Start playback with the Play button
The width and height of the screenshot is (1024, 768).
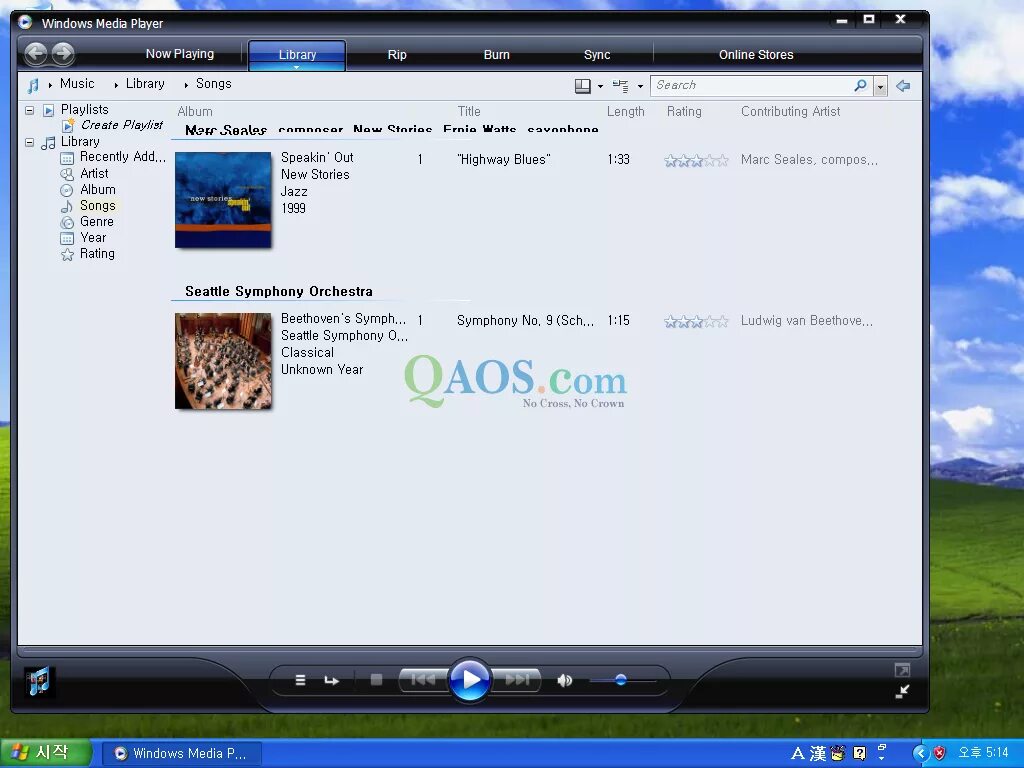[x=470, y=680]
